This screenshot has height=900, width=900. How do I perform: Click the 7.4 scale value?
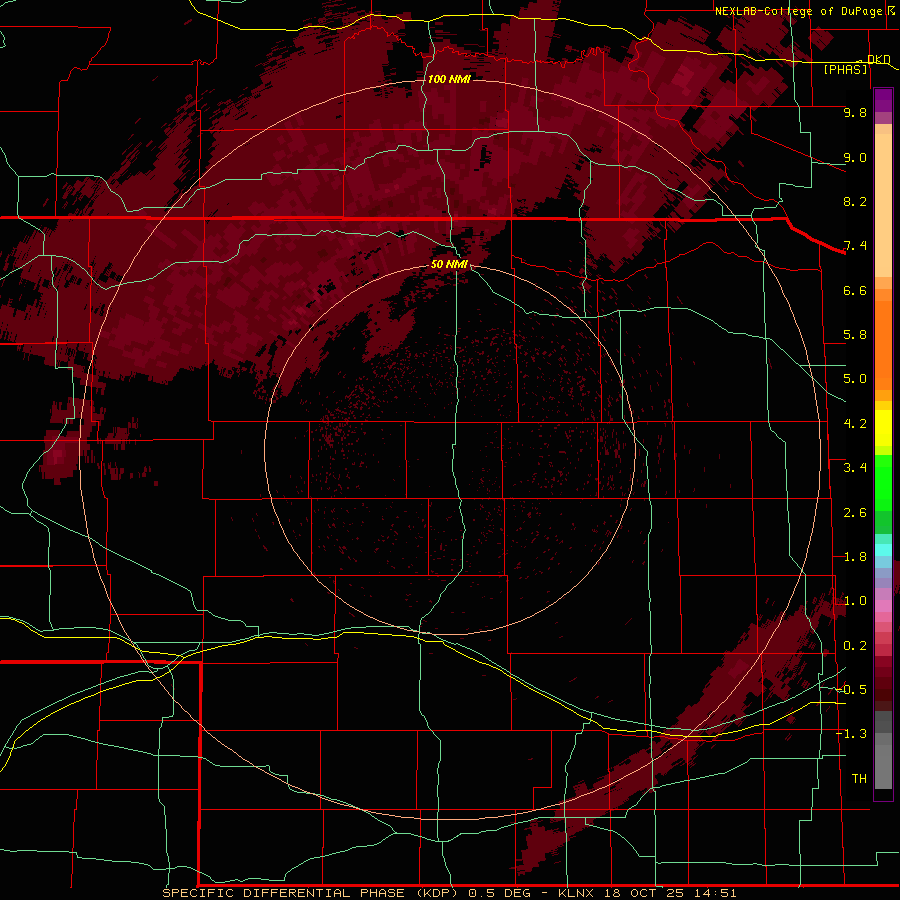pyautogui.click(x=855, y=246)
